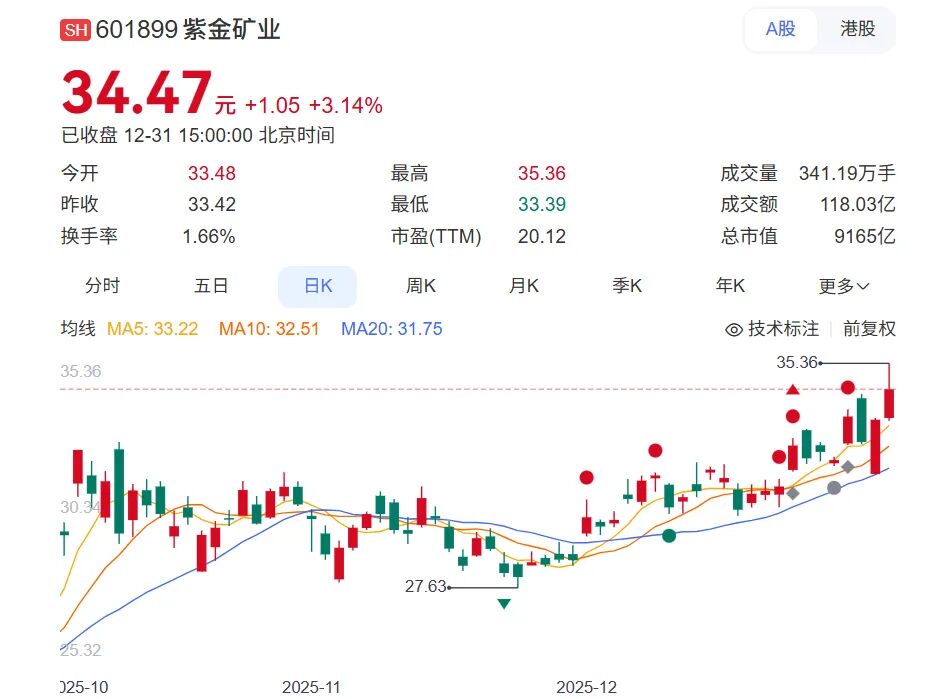Viewport: 951px width, 699px height.
Task: Click the red SH exchange badge
Action: pos(76,30)
